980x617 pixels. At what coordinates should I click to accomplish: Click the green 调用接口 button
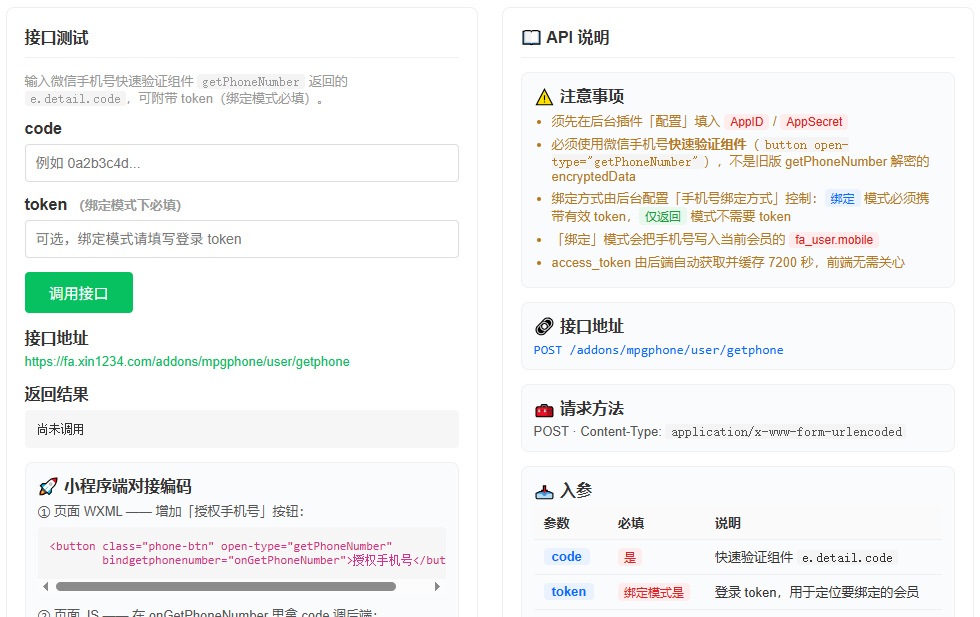tap(79, 293)
